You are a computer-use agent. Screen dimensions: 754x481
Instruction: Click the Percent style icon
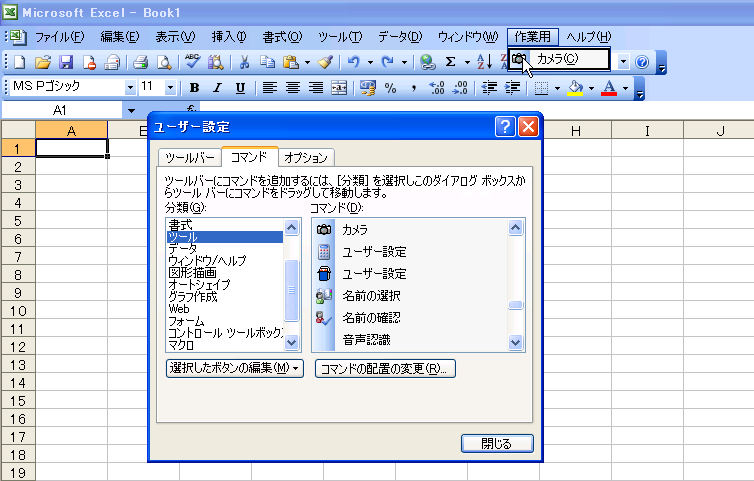390,88
